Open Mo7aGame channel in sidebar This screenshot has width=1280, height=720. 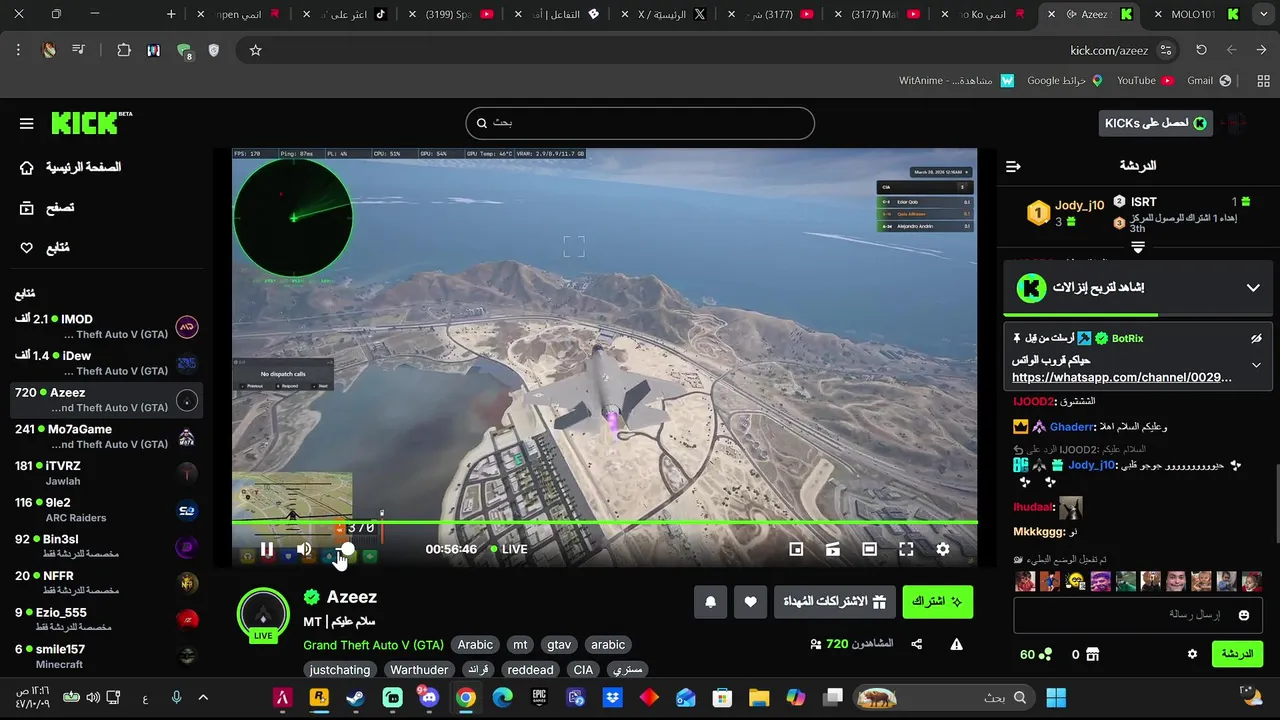point(106,436)
